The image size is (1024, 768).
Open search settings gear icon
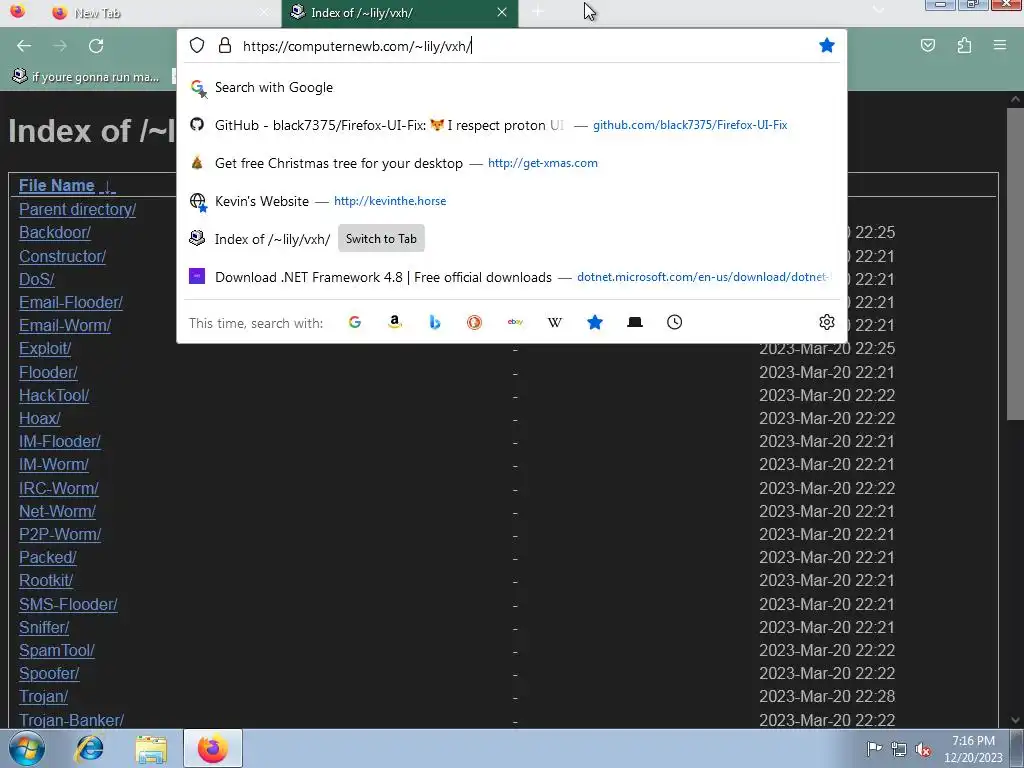[827, 322]
